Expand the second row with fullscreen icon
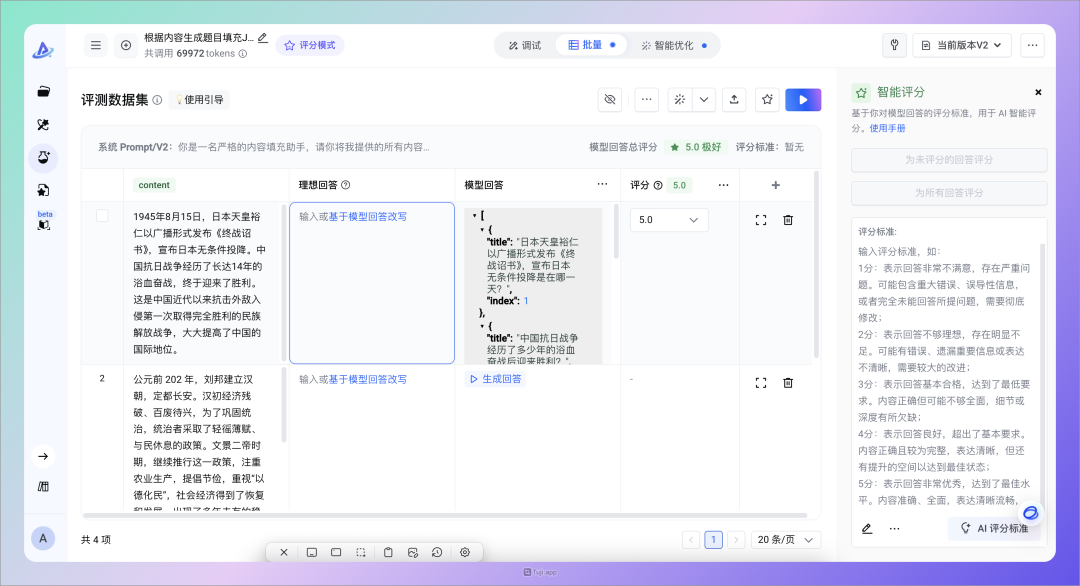 (761, 382)
